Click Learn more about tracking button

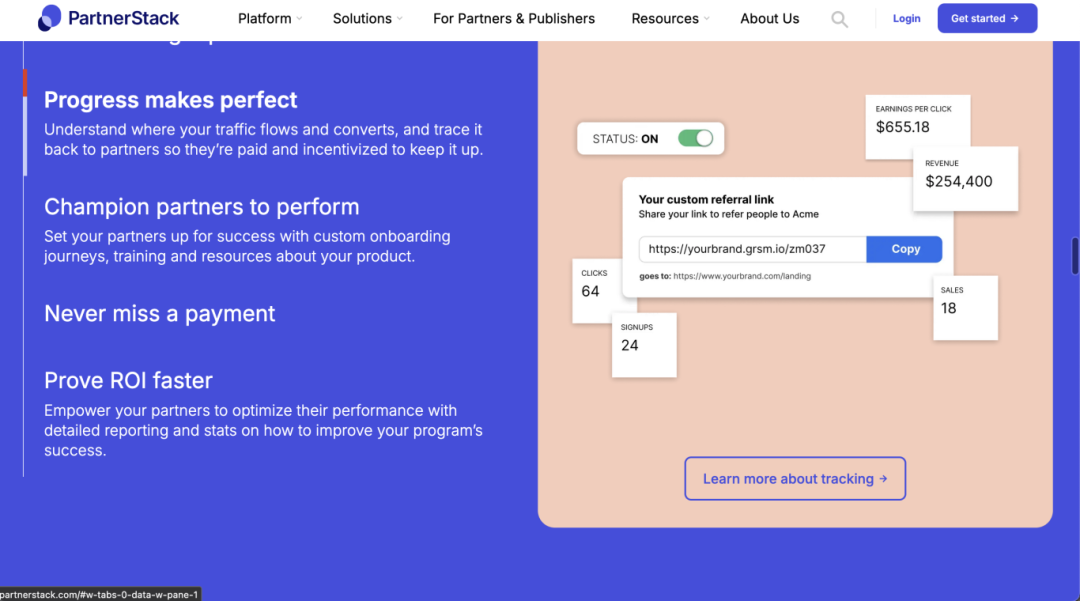(795, 479)
